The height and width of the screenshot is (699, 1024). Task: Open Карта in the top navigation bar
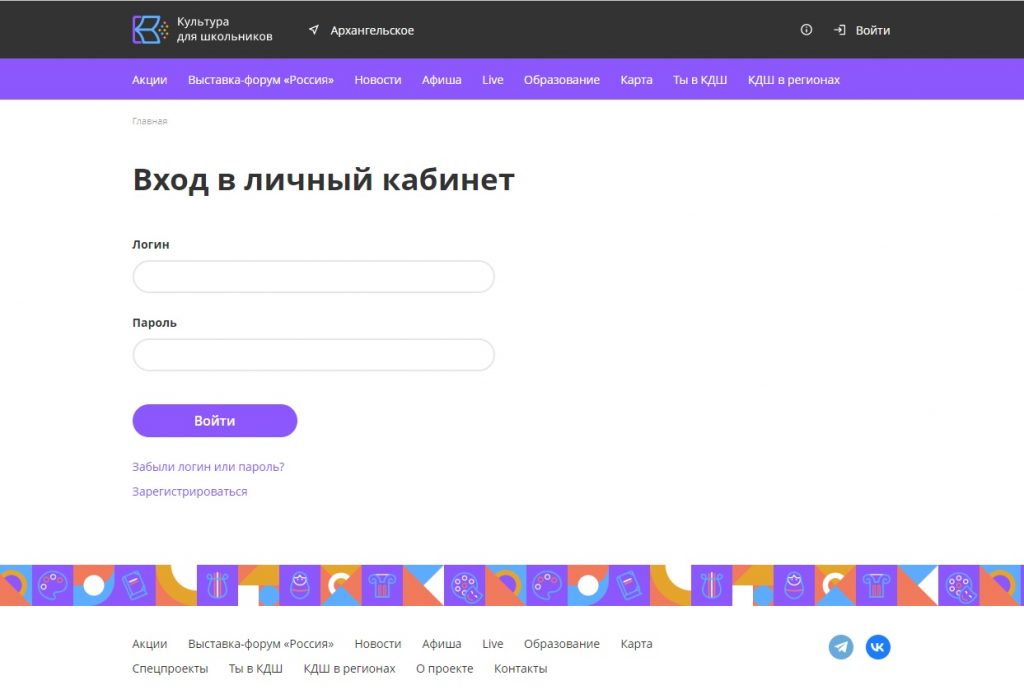pyautogui.click(x=636, y=80)
